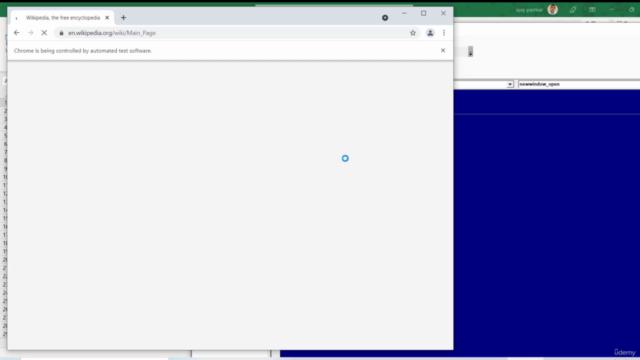Open the newwindow_open procedure dropdown
Image resolution: width=640 pixels, height=360 pixels.
click(579, 84)
